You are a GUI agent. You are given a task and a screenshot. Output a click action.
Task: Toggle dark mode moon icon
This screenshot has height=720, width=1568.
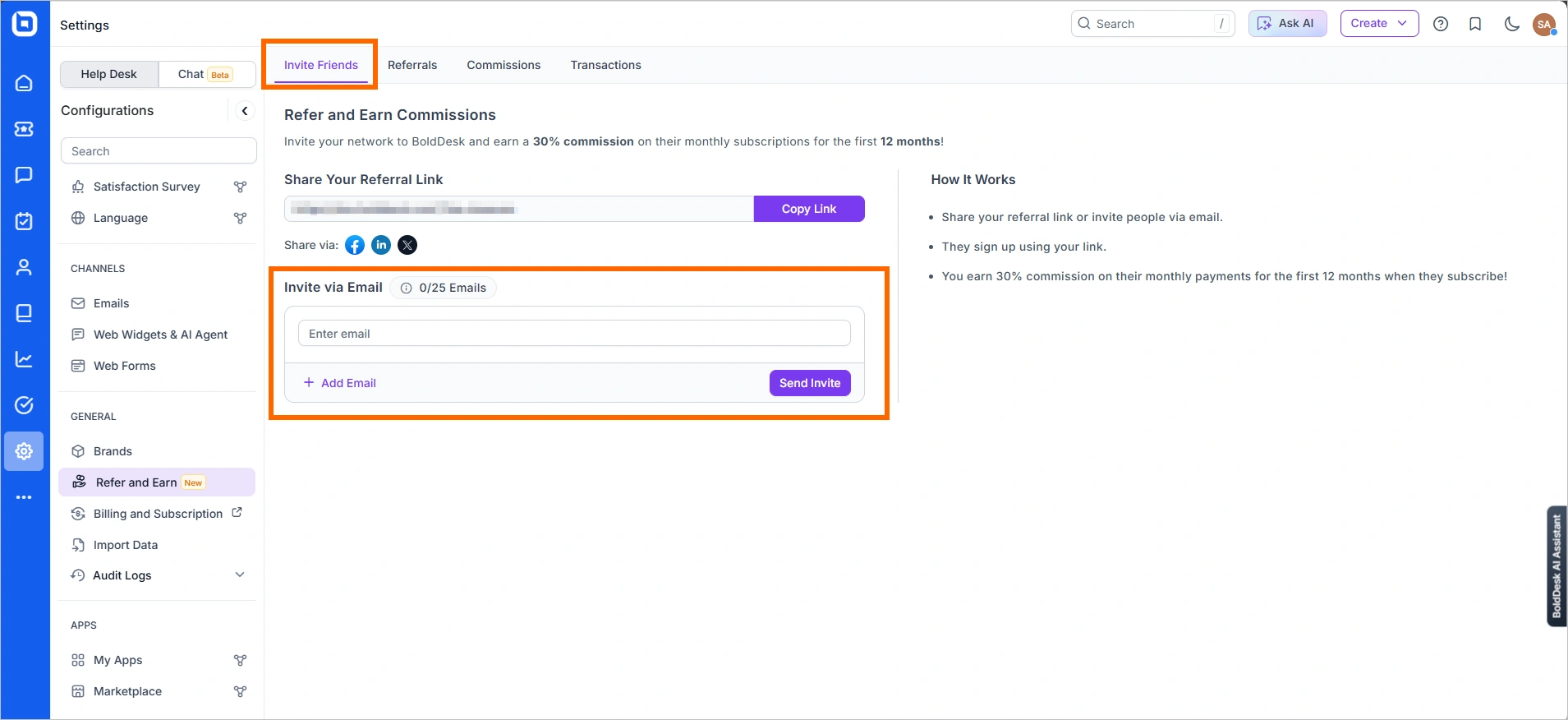point(1511,24)
